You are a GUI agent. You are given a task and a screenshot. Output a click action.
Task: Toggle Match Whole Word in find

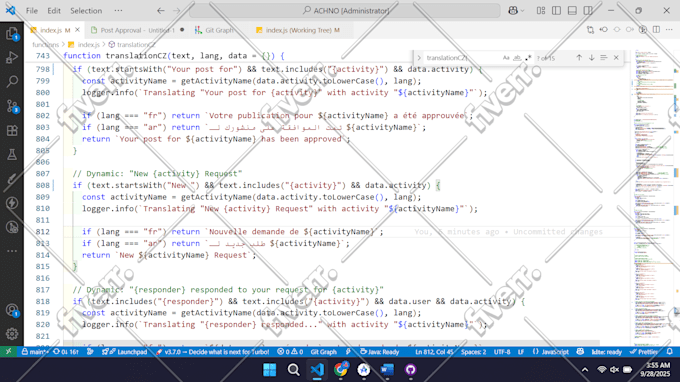coord(517,58)
